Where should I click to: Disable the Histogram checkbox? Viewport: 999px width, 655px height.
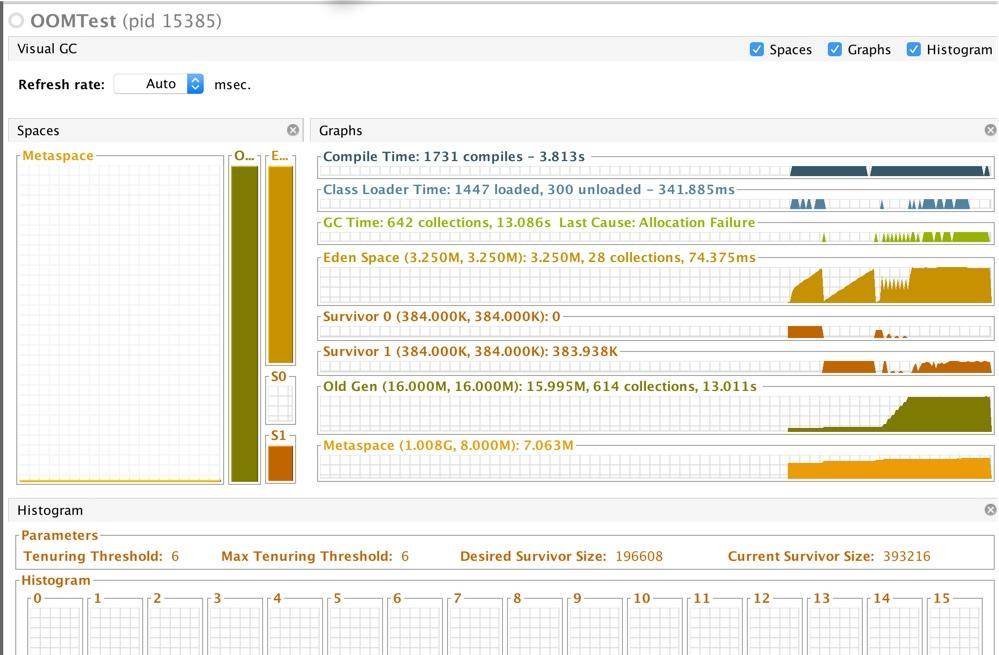pos(913,49)
